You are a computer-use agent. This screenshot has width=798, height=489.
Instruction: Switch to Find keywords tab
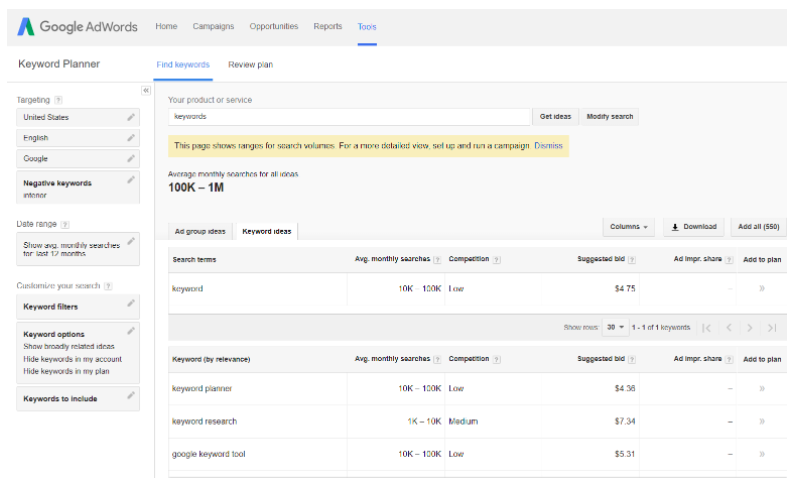coord(183,65)
